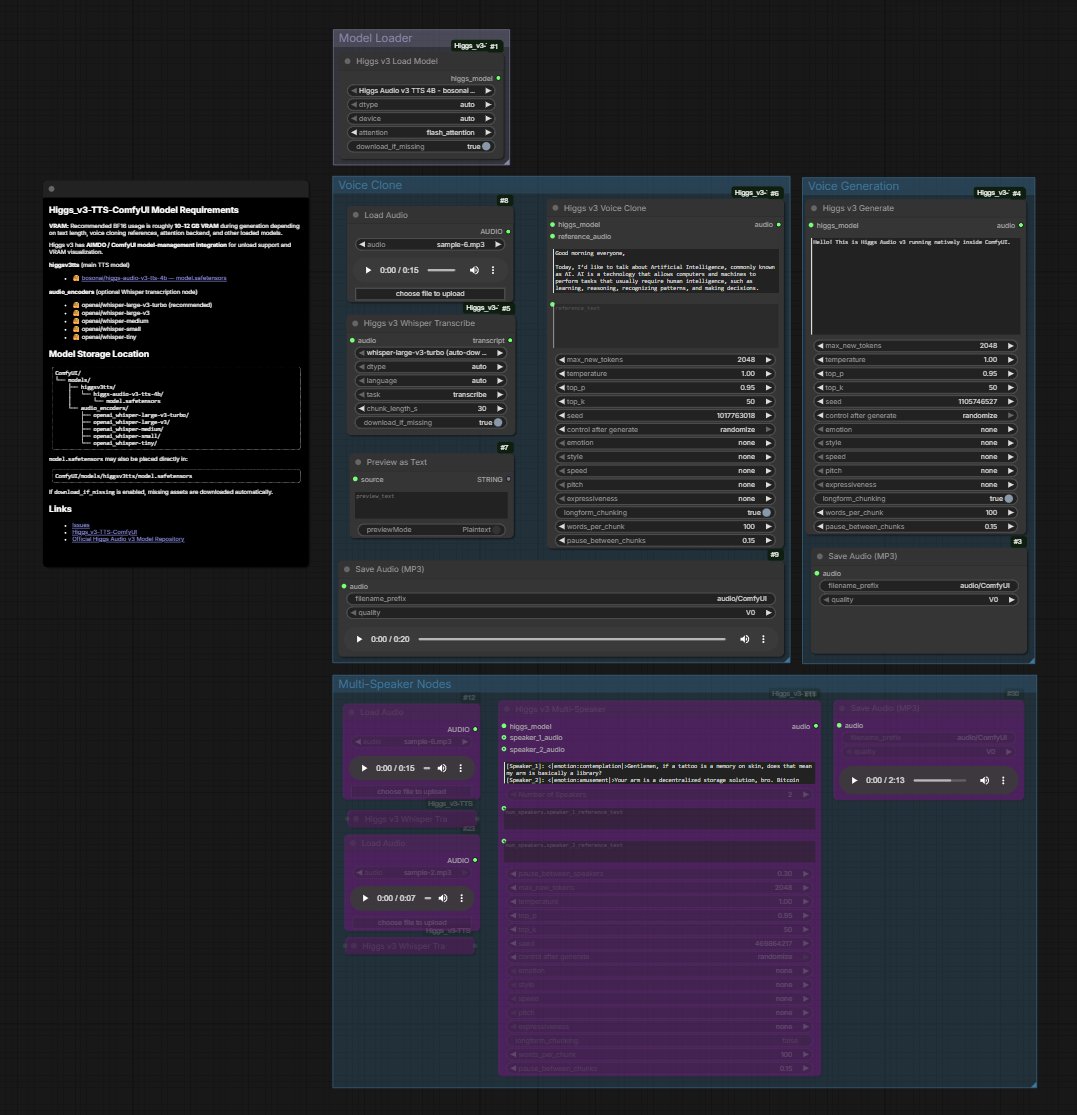Open Official Higgs Audio v3 Model Repository link

(128, 539)
